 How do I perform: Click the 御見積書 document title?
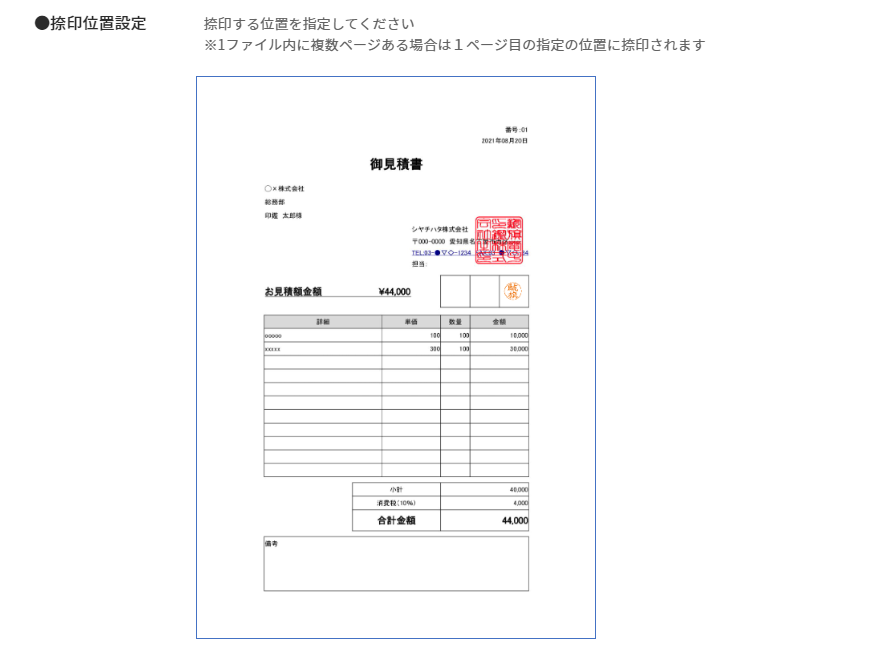[x=396, y=164]
